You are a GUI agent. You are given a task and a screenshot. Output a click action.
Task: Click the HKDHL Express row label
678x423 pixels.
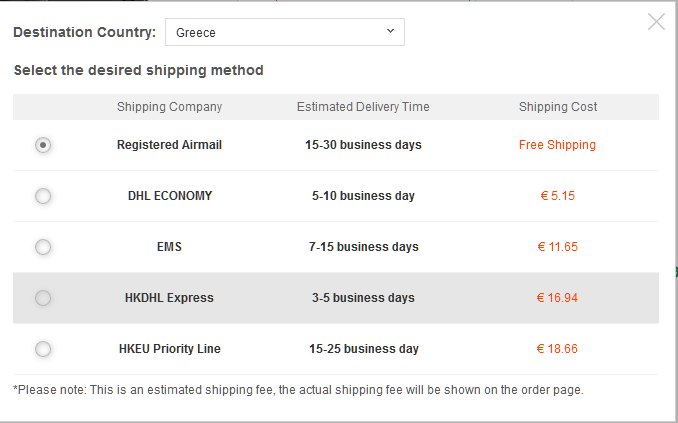point(169,298)
